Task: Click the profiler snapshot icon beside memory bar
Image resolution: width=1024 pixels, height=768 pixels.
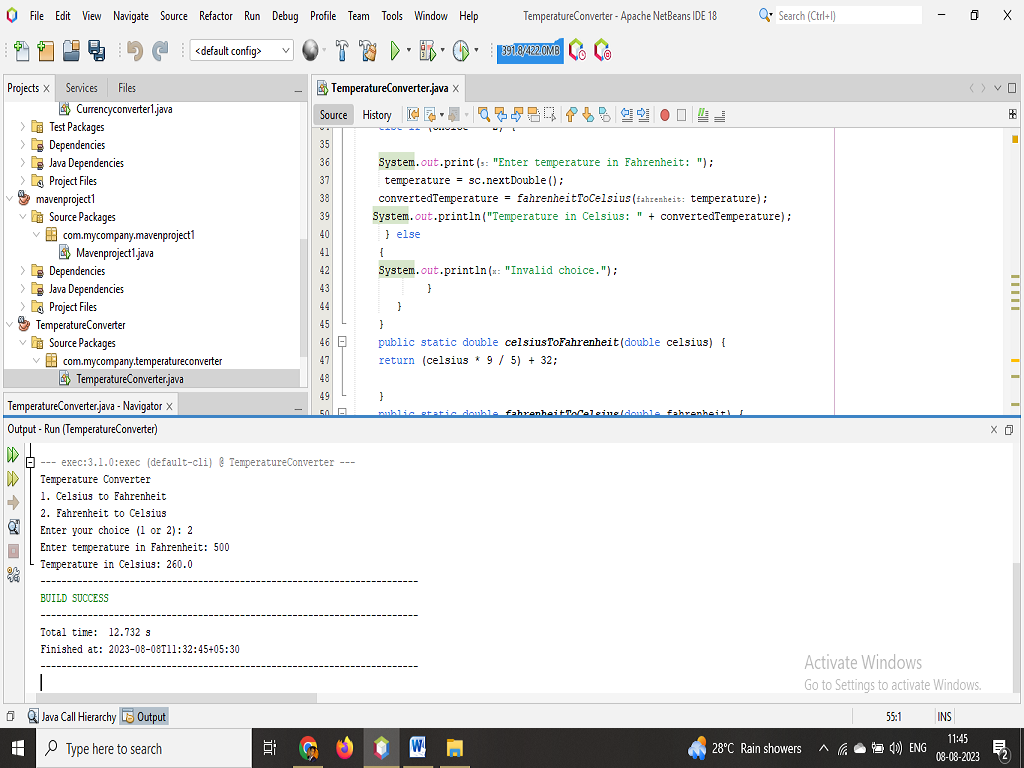Action: click(x=577, y=50)
